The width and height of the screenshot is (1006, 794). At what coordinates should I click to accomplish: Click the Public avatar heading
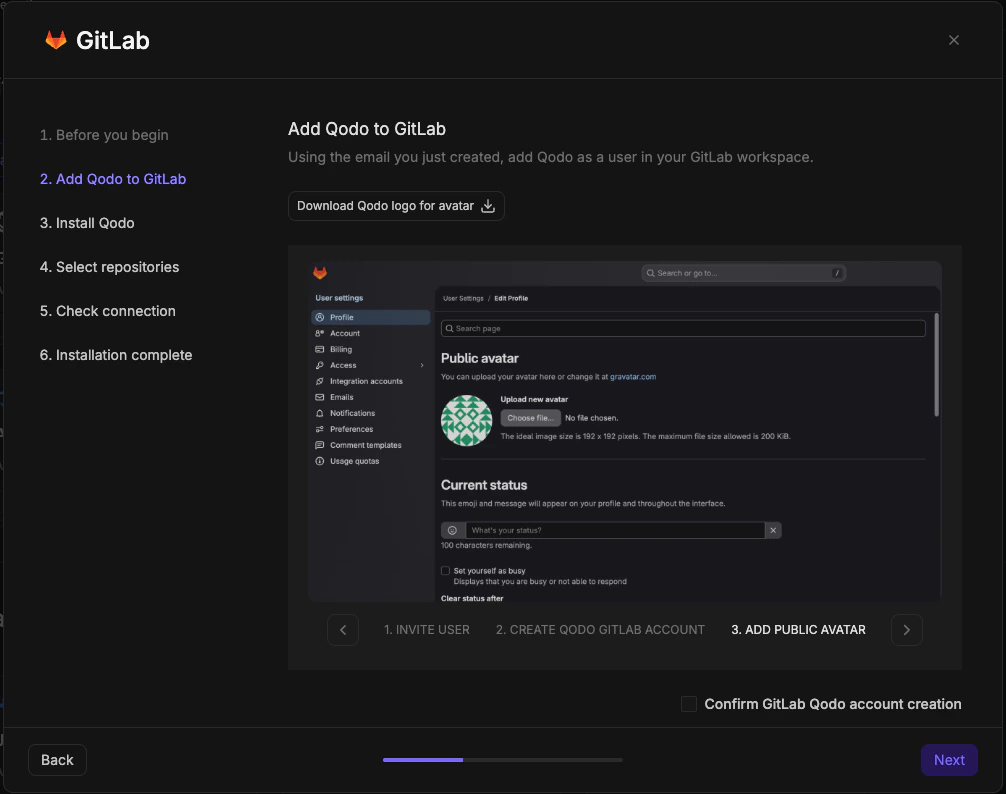pyautogui.click(x=479, y=359)
